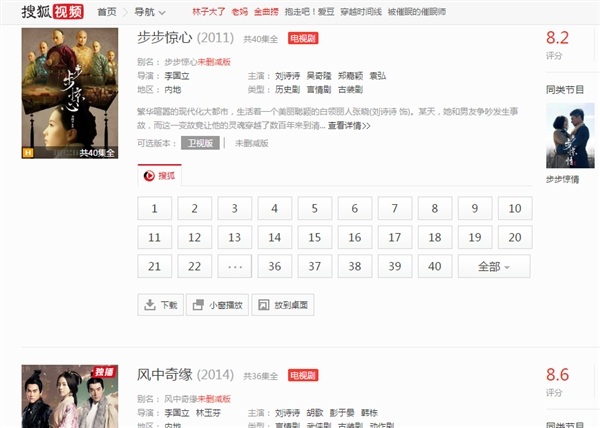This screenshot has height=428, width=600.
Task: Select the 历史剧 genre link
Action: click(x=287, y=90)
